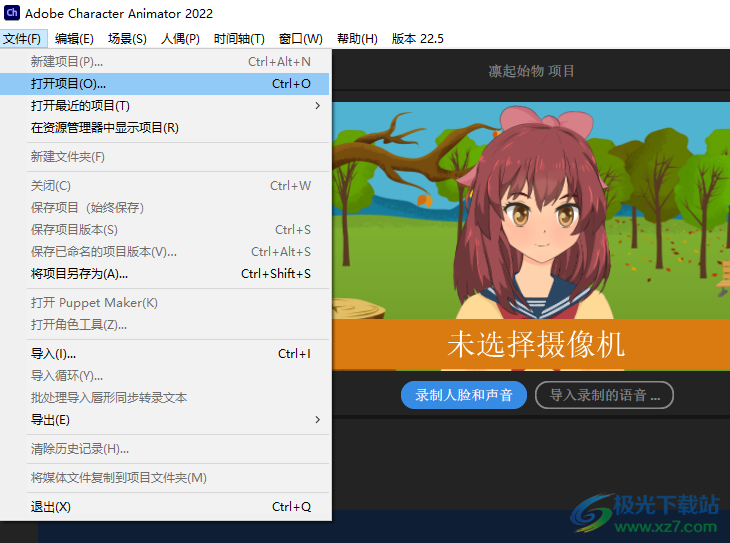Expand the 导出(E) submenu
The image size is (730, 543).
[x=164, y=420]
